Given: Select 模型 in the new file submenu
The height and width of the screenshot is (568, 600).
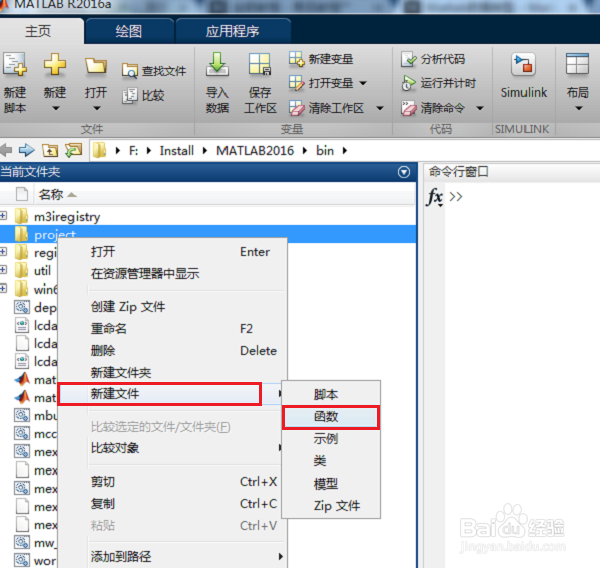Looking at the screenshot, I should coord(331,483).
